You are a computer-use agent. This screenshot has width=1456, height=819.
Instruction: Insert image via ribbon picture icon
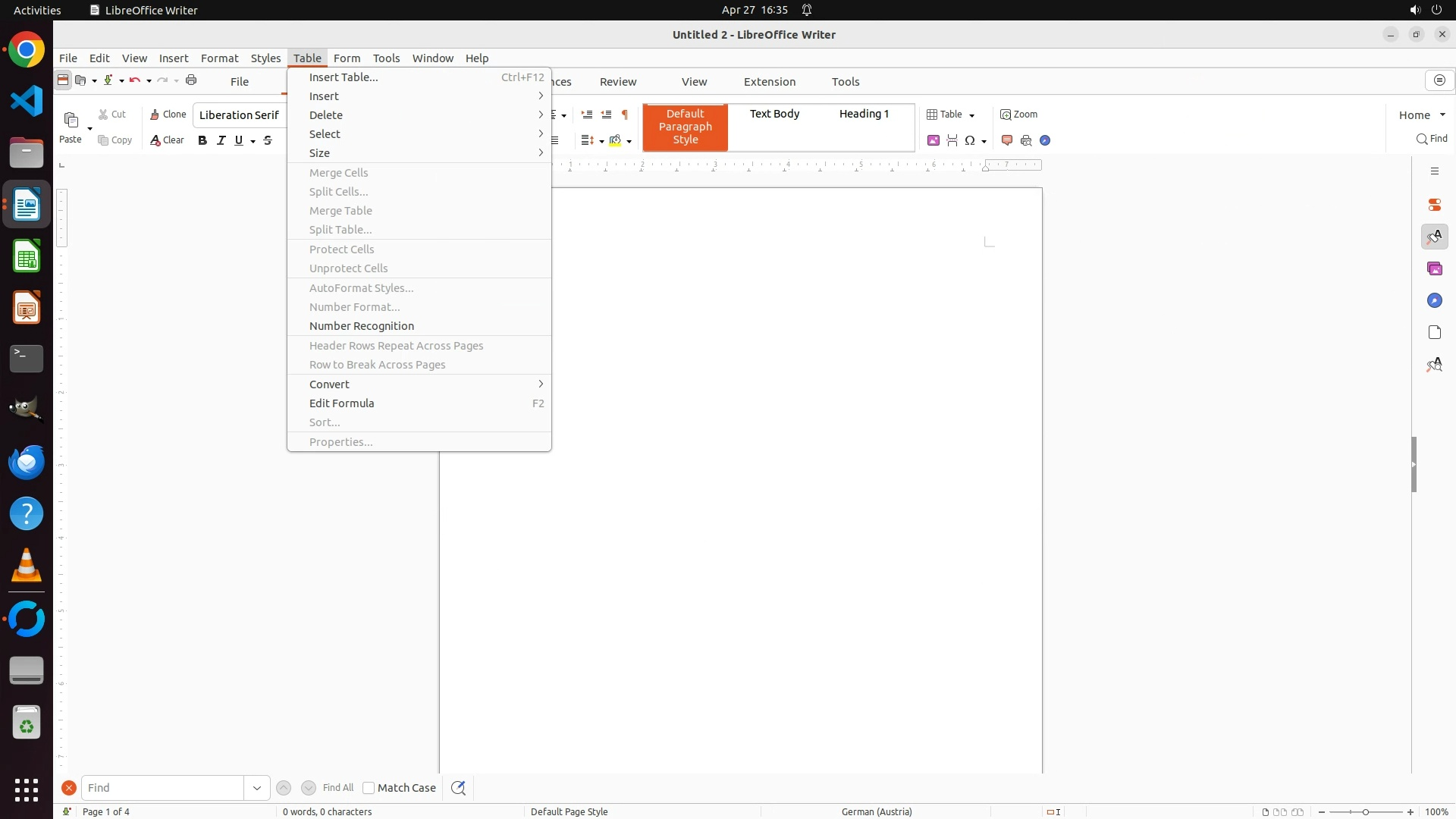pyautogui.click(x=934, y=140)
